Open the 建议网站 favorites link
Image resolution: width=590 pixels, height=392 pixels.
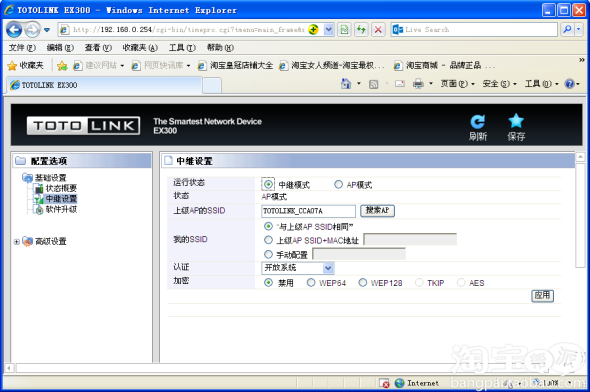99,65
